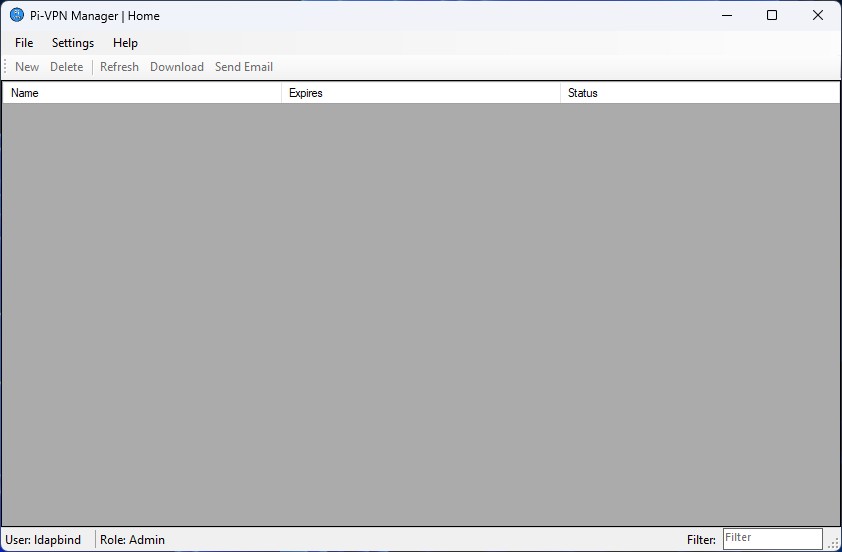This screenshot has height=552, width=842.
Task: Sort by the Expires column header
Action: tap(421, 93)
